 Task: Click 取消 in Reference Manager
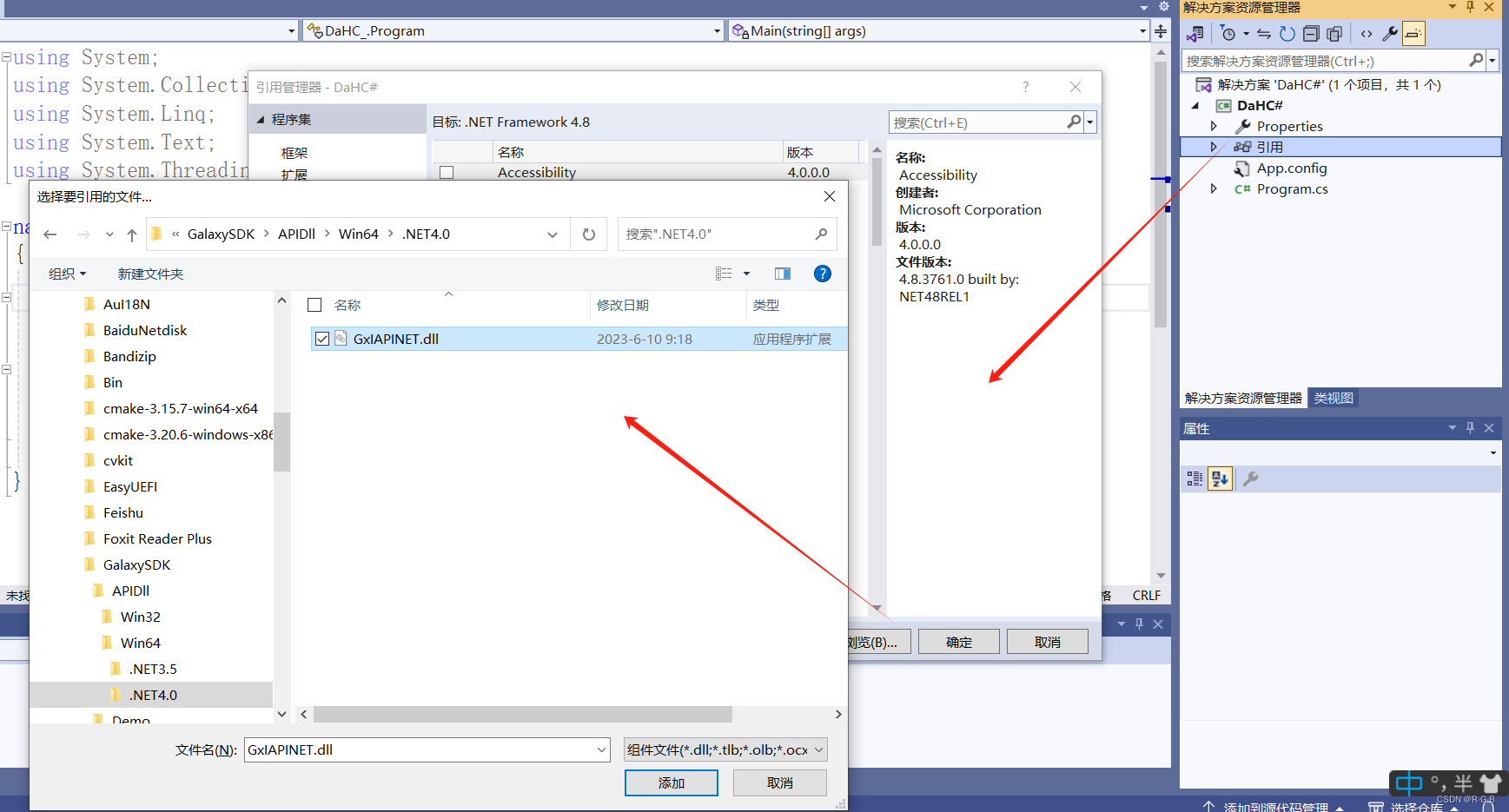coord(1048,642)
